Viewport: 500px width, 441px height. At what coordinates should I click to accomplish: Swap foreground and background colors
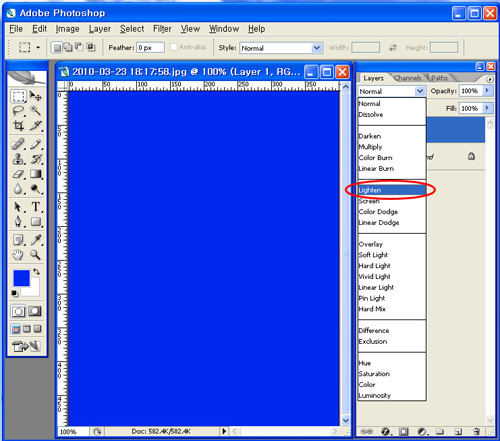[x=36, y=272]
